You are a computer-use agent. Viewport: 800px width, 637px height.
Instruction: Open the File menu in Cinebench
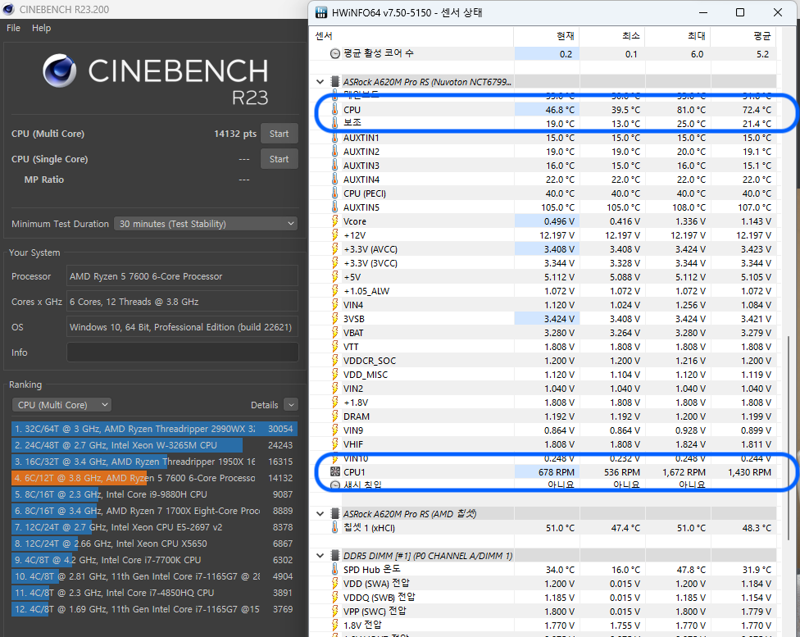pos(13,28)
